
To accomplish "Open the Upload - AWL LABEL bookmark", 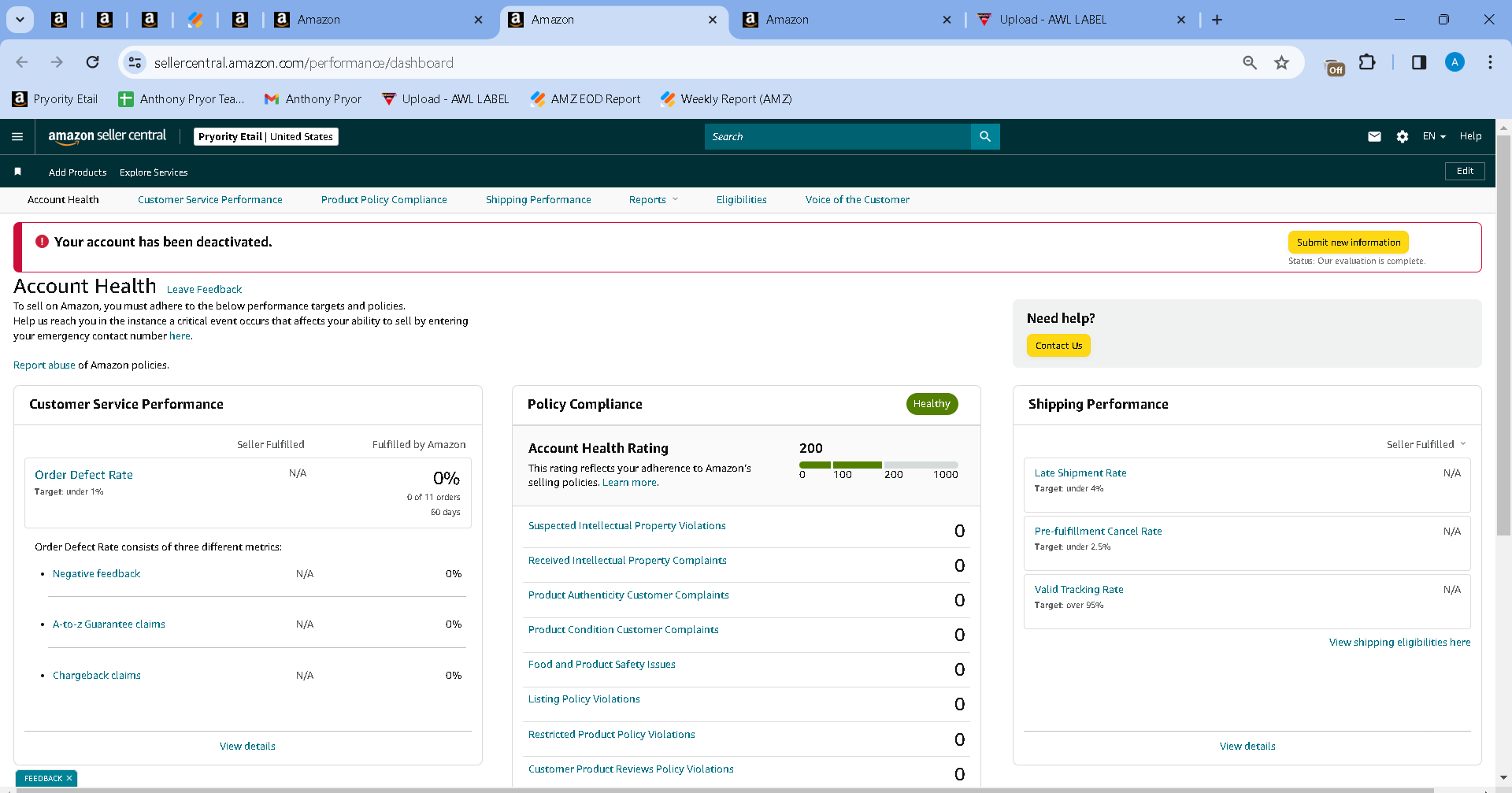I will coord(445,99).
